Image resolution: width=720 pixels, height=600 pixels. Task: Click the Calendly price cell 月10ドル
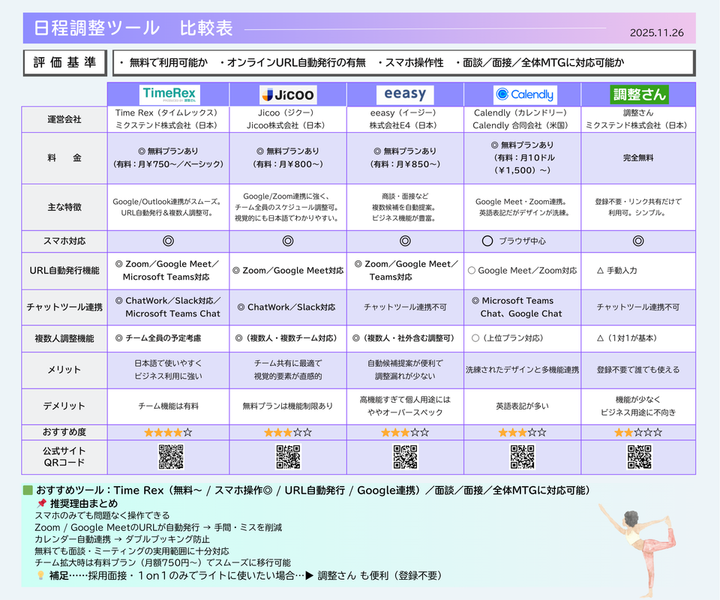click(x=523, y=158)
